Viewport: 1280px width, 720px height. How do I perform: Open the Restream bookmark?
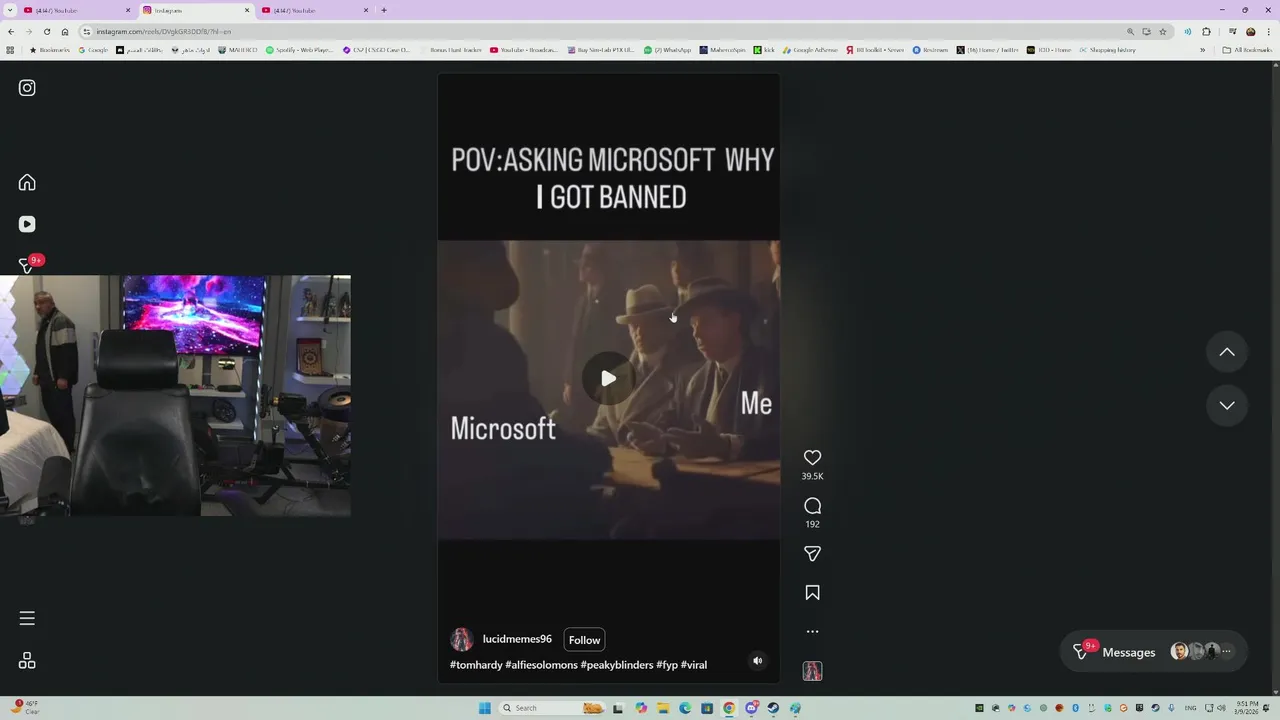pos(930,49)
